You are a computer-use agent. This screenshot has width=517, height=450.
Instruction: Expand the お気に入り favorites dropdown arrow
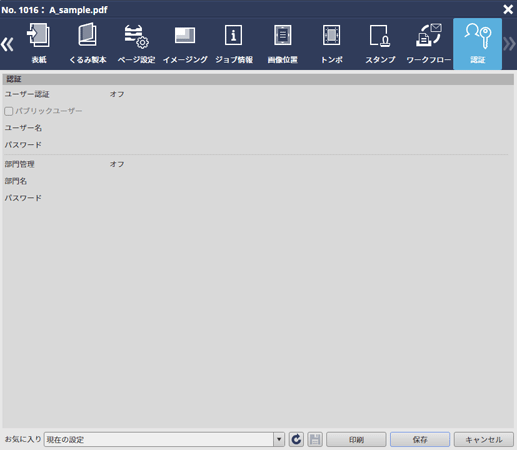pyautogui.click(x=279, y=439)
